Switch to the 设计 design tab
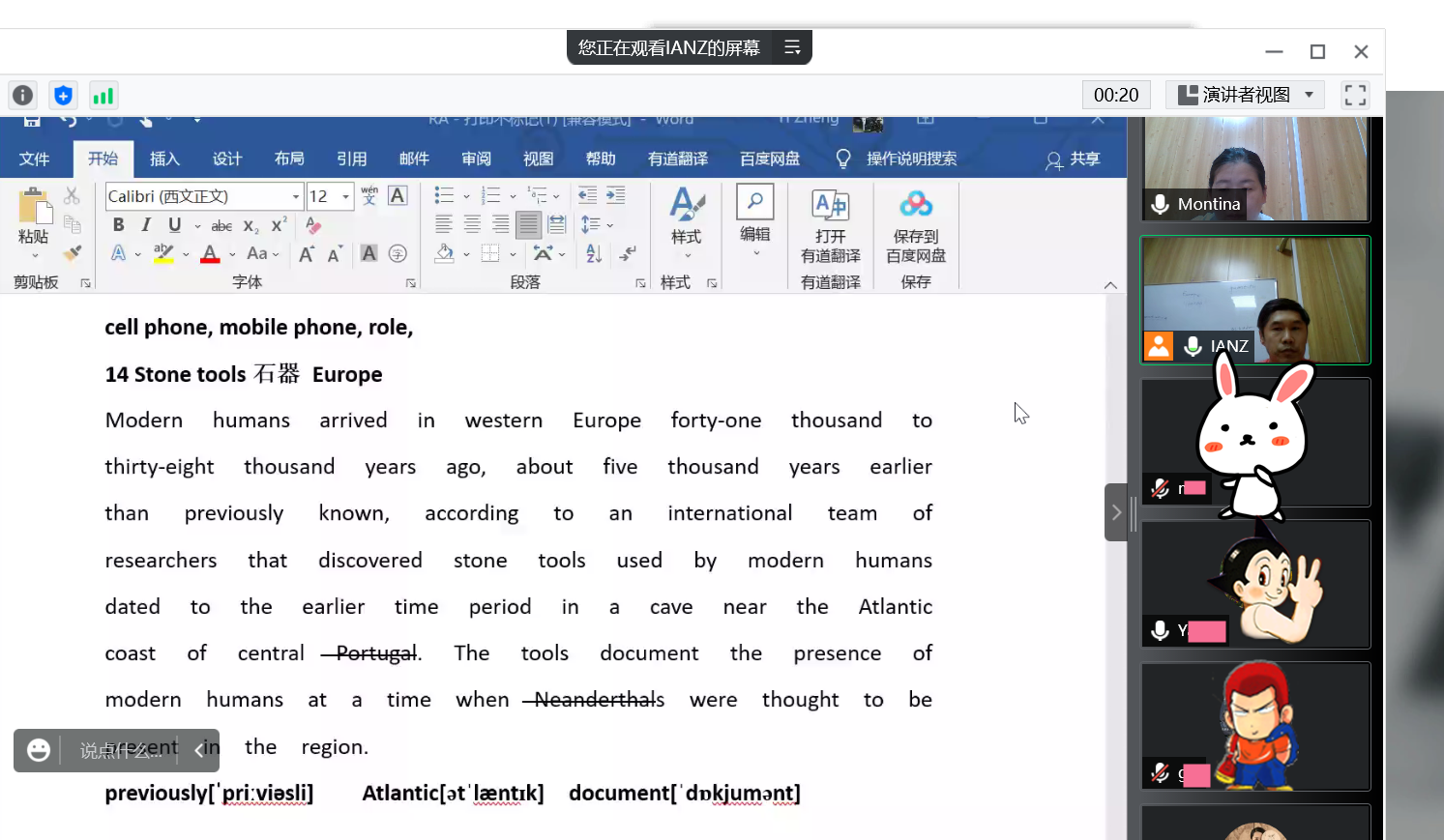The width and height of the screenshot is (1444, 840). point(227,159)
